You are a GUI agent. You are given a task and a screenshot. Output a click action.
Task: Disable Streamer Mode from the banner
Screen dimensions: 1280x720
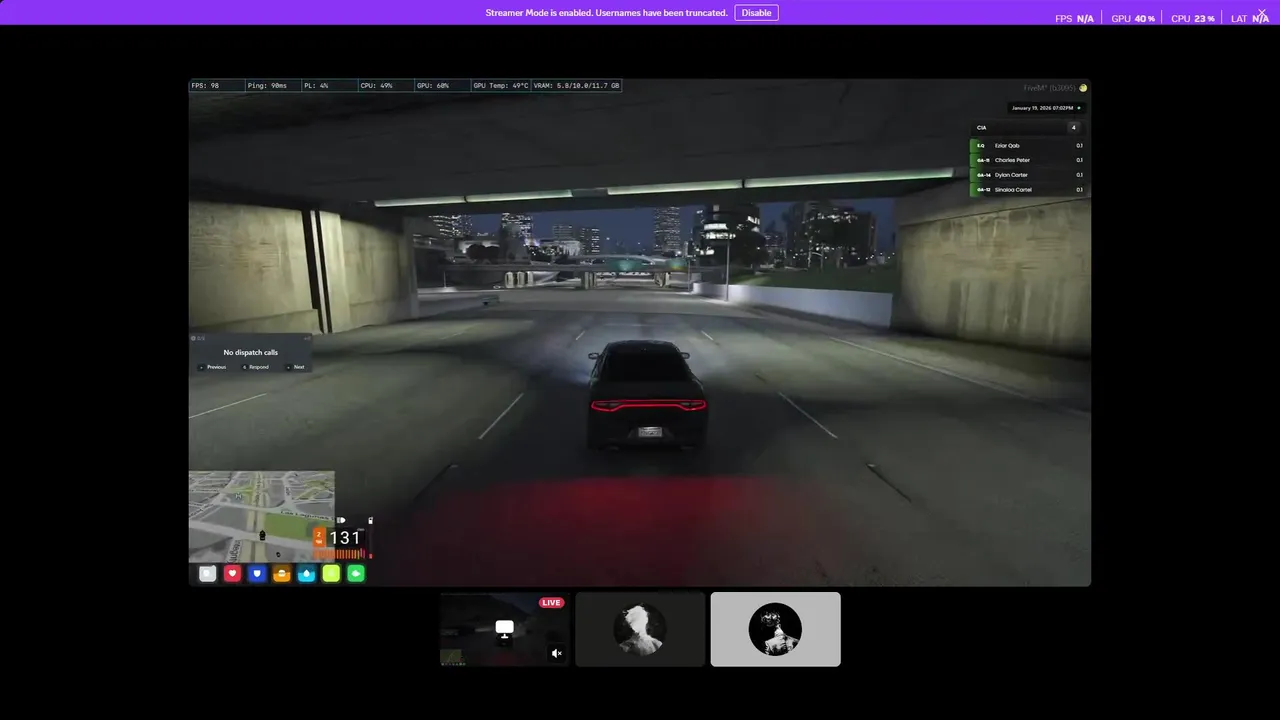tap(756, 13)
